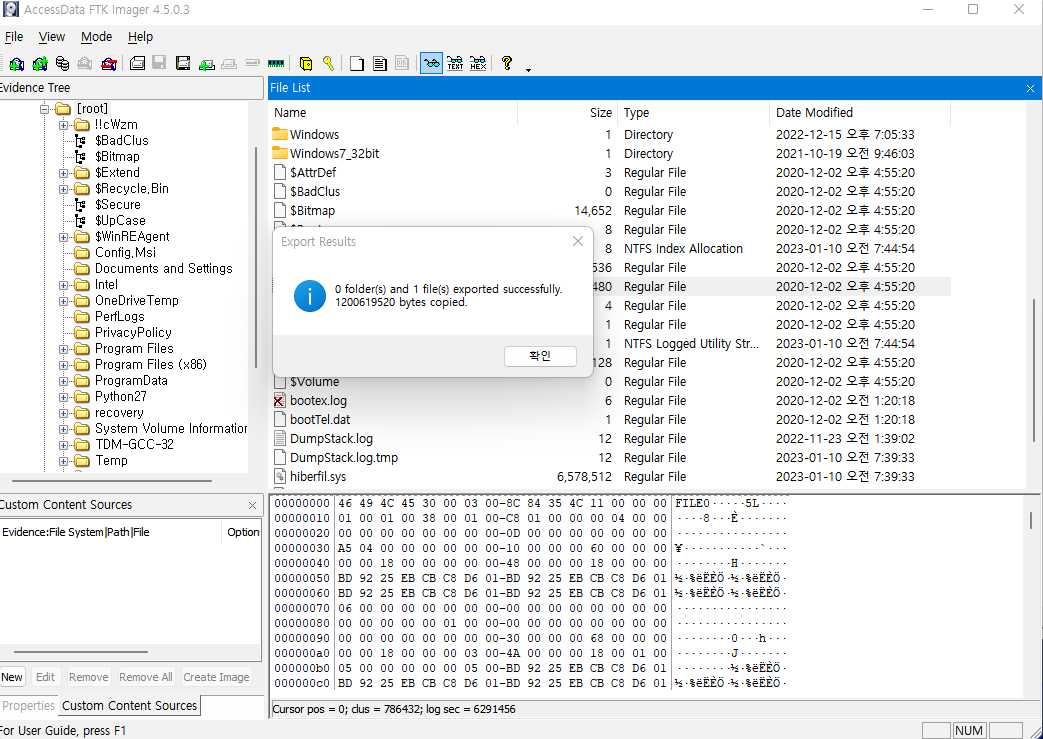Click the Create Image button
Screen dimensions: 1043x739
click(216, 677)
